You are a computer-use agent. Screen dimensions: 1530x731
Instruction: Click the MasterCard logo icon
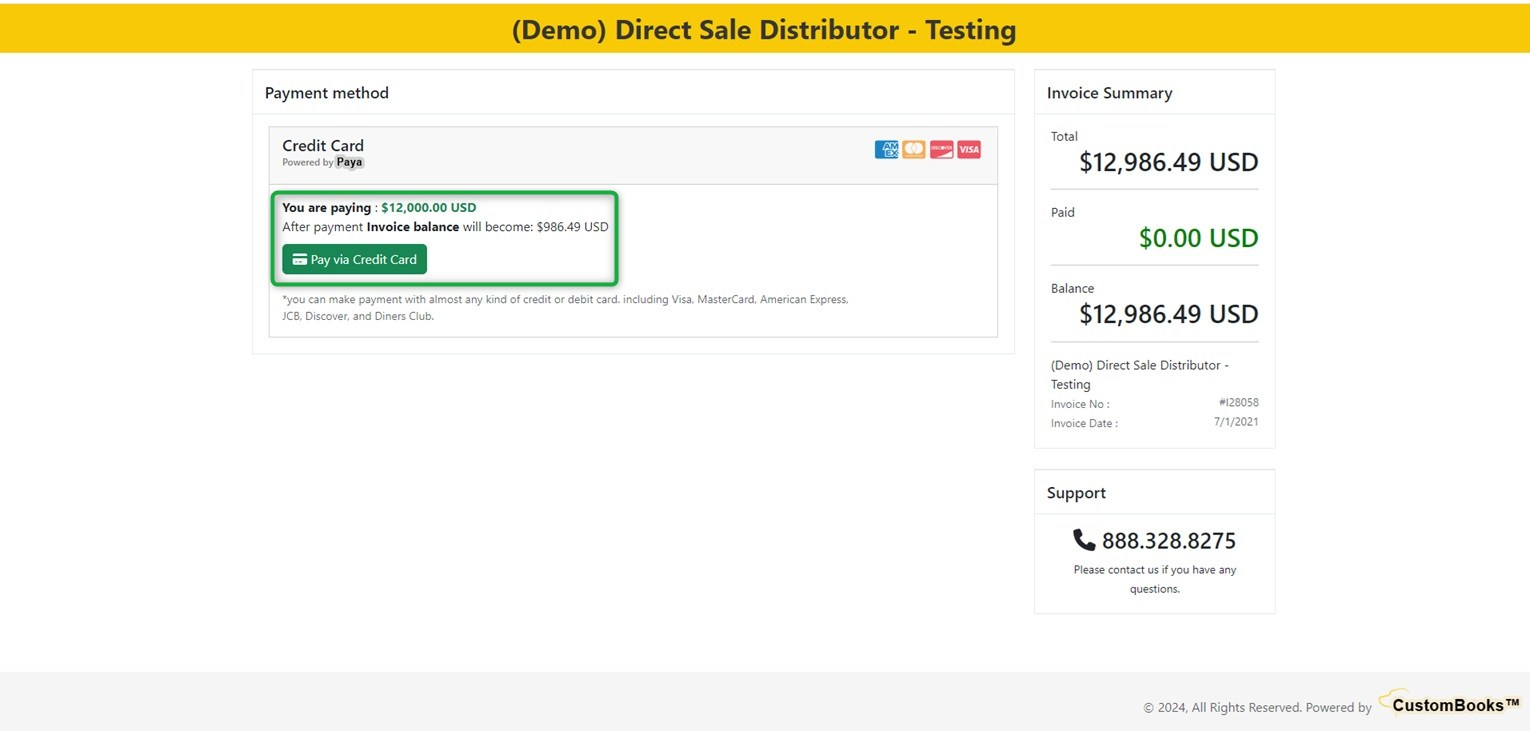(x=913, y=150)
